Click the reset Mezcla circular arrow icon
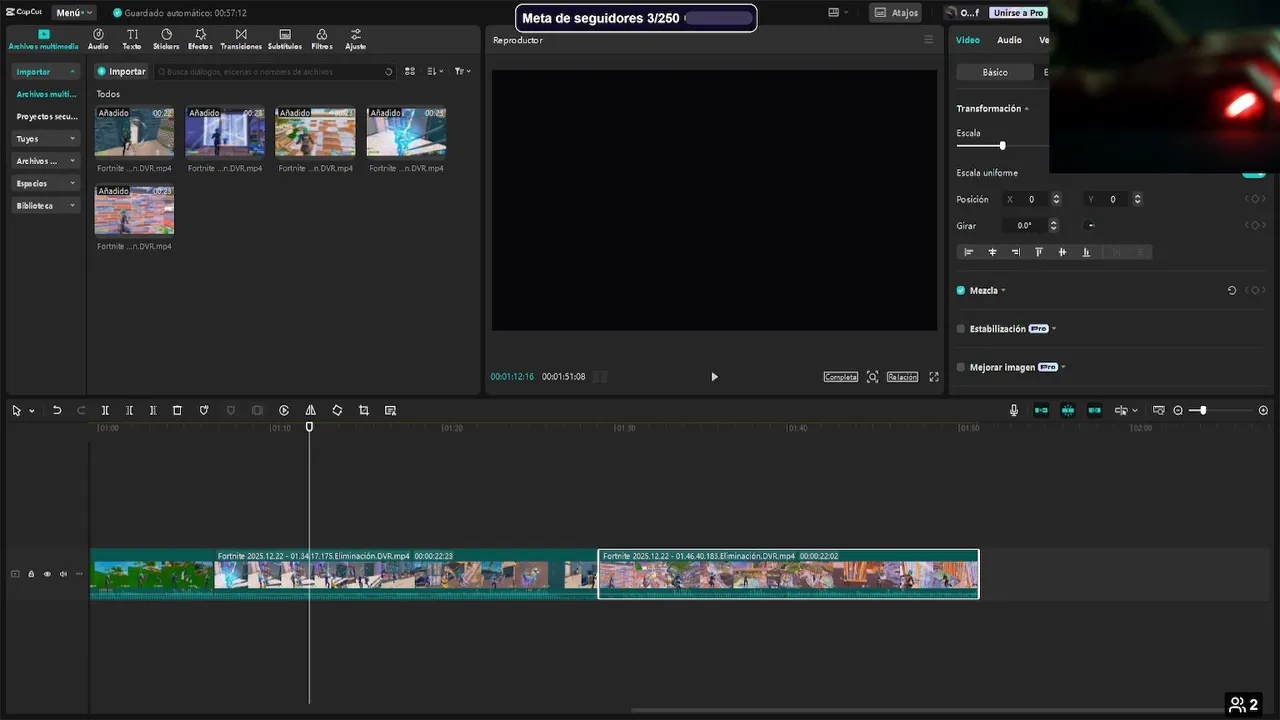 [x=1232, y=290]
